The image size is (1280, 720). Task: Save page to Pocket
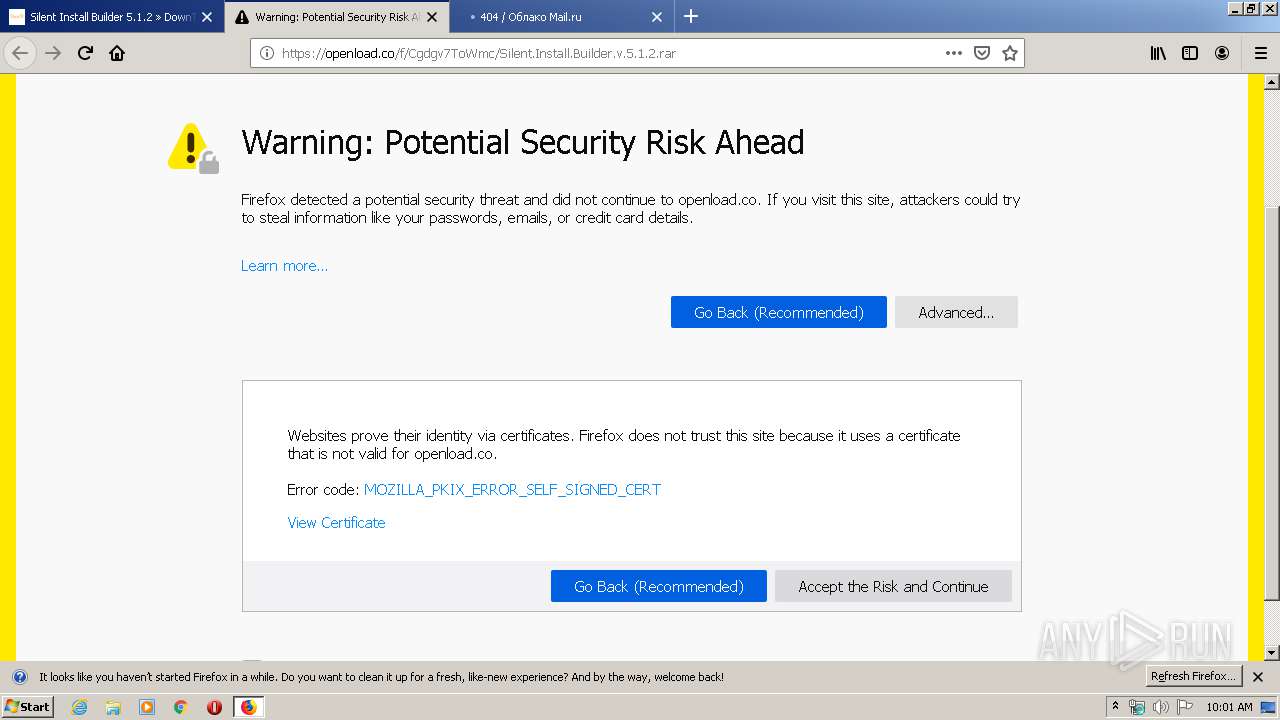pos(981,53)
